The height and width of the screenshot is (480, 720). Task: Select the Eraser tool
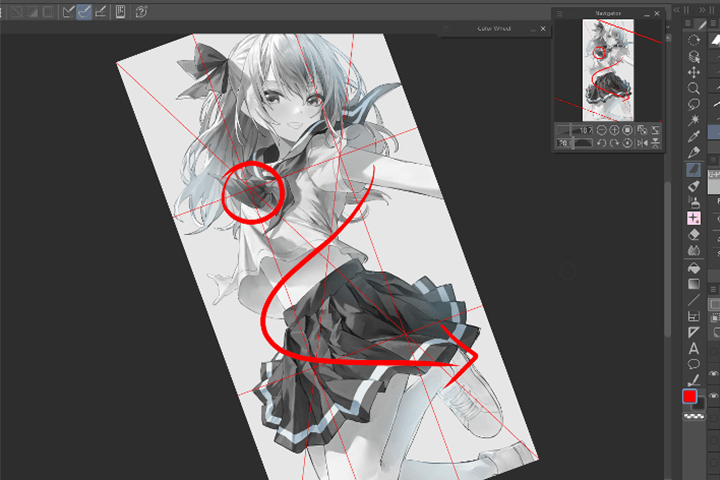(694, 235)
